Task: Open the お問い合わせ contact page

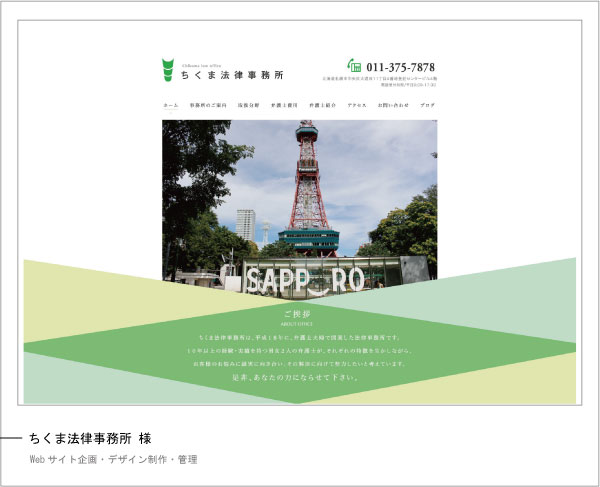Action: tap(393, 105)
